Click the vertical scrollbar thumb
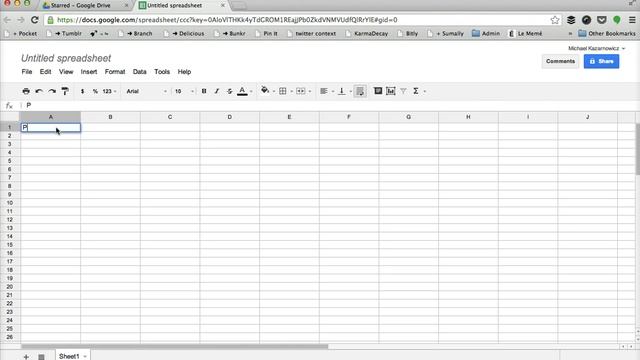Image resolution: width=640 pixels, height=360 pixels. (638, 149)
